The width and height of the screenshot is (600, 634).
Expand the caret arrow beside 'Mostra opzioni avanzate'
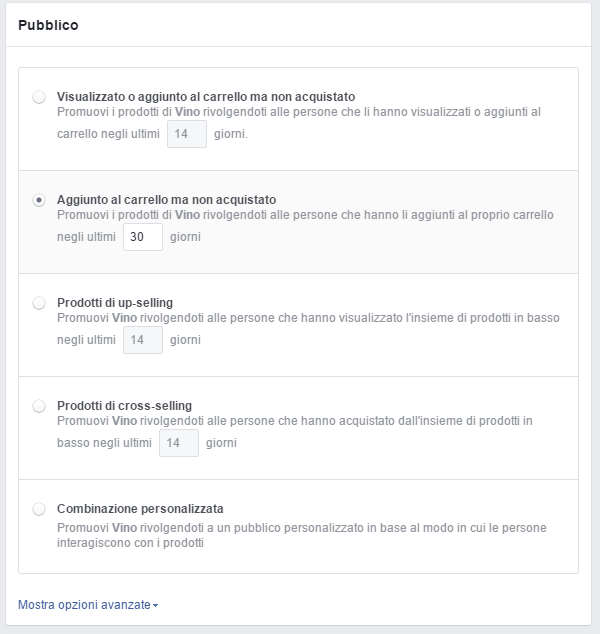click(x=156, y=606)
